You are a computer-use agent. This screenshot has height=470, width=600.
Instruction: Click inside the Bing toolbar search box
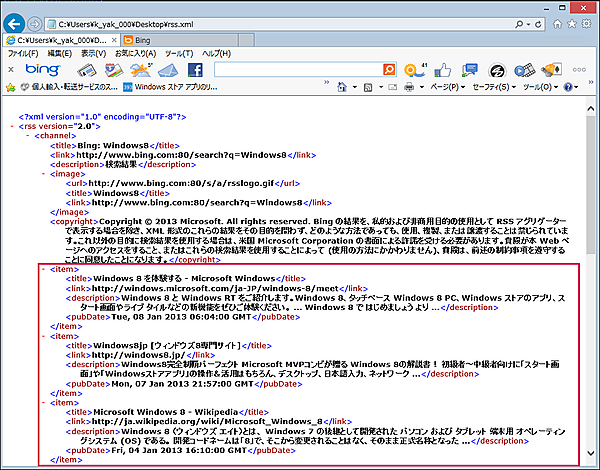point(300,70)
